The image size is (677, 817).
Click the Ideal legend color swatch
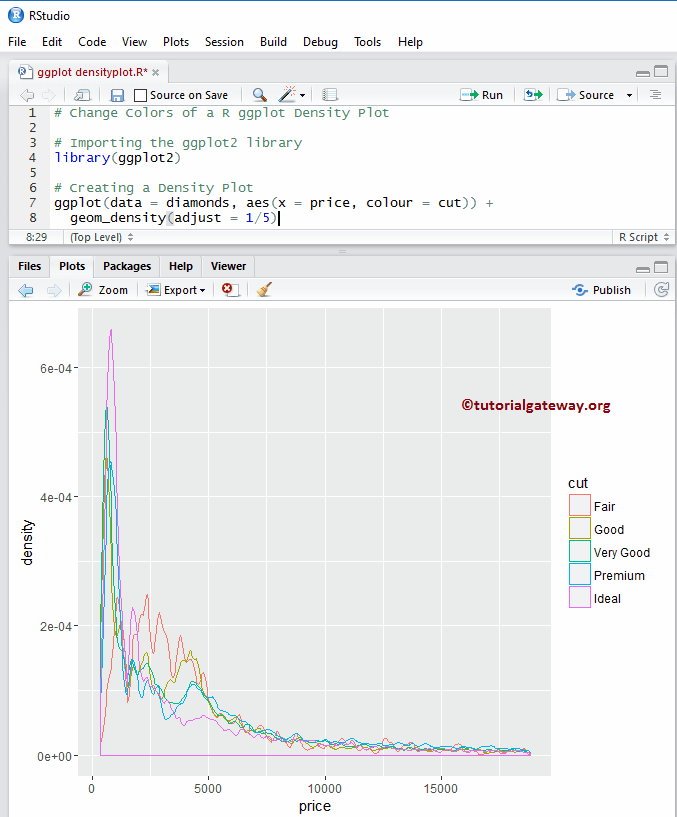point(580,597)
